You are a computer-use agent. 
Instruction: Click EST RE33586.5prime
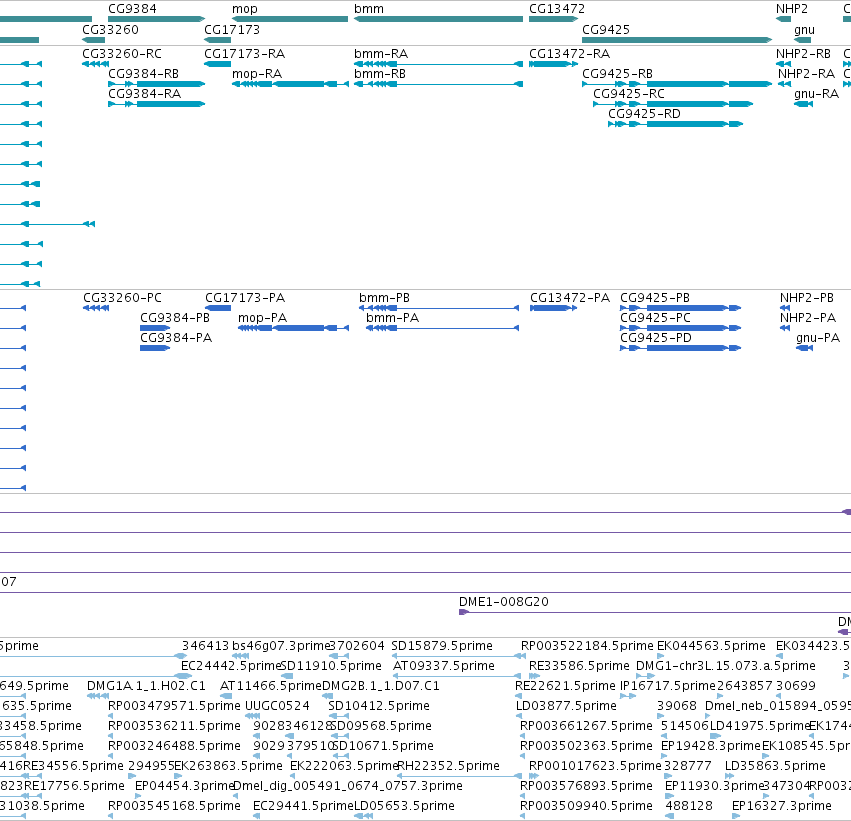[x=579, y=666]
